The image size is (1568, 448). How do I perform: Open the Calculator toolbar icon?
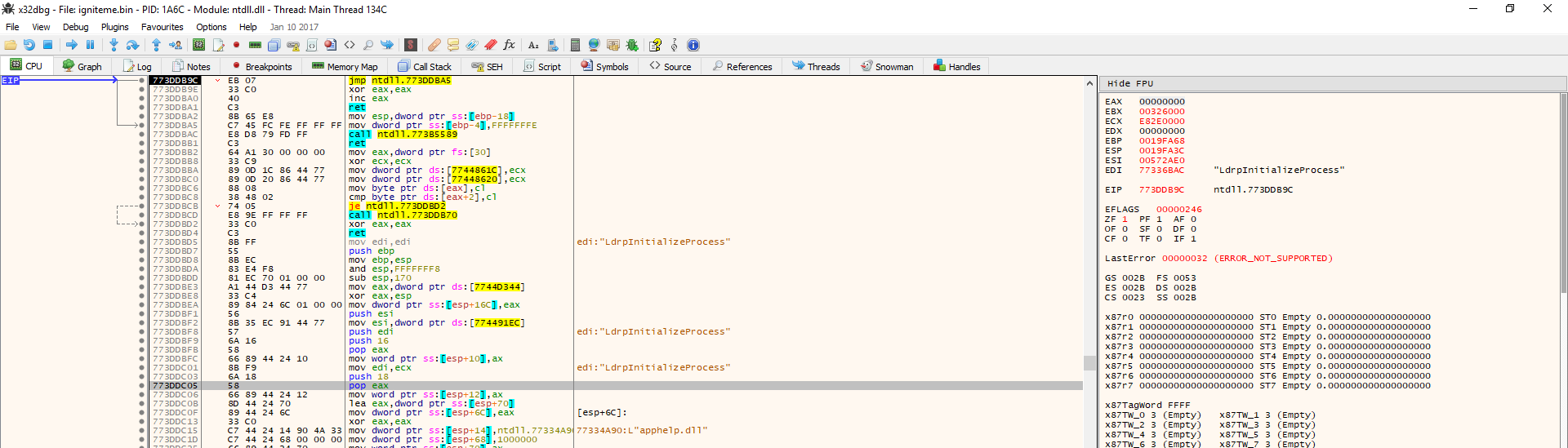coord(575,45)
